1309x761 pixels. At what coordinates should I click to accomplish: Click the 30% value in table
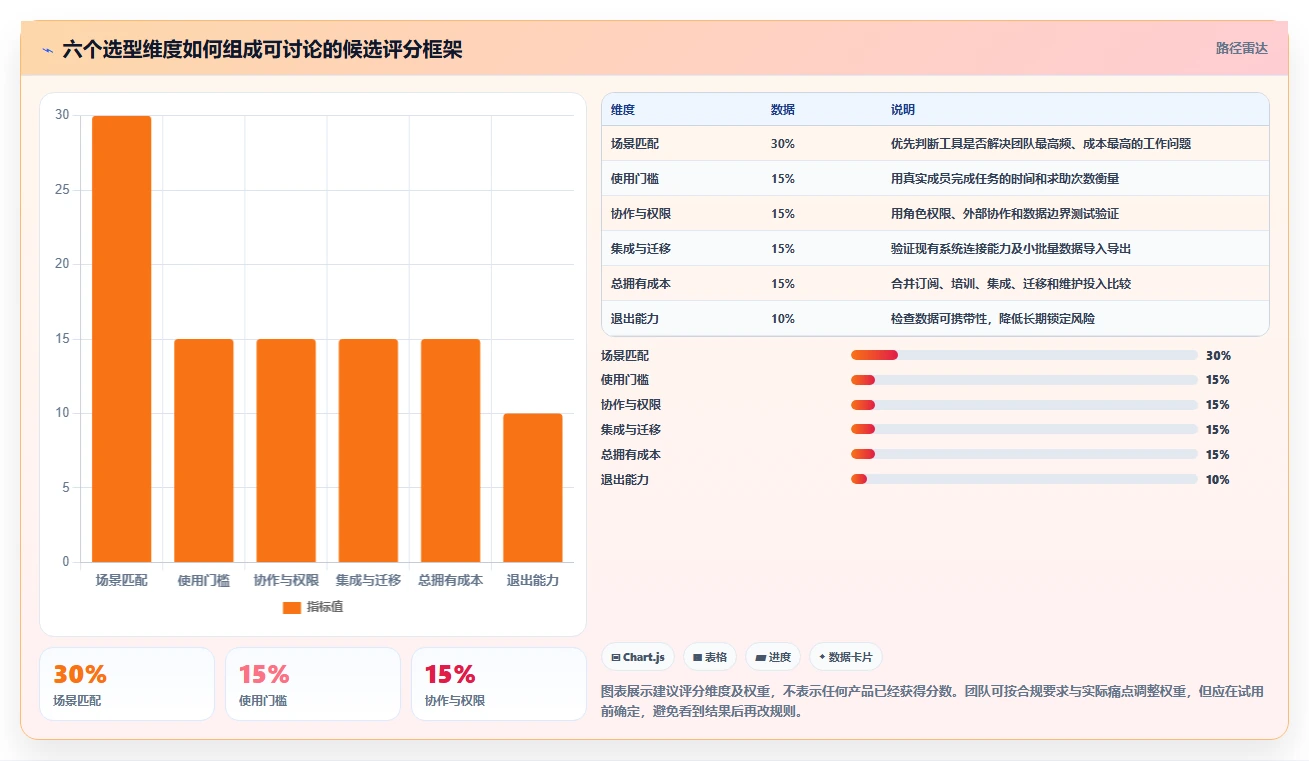(783, 144)
